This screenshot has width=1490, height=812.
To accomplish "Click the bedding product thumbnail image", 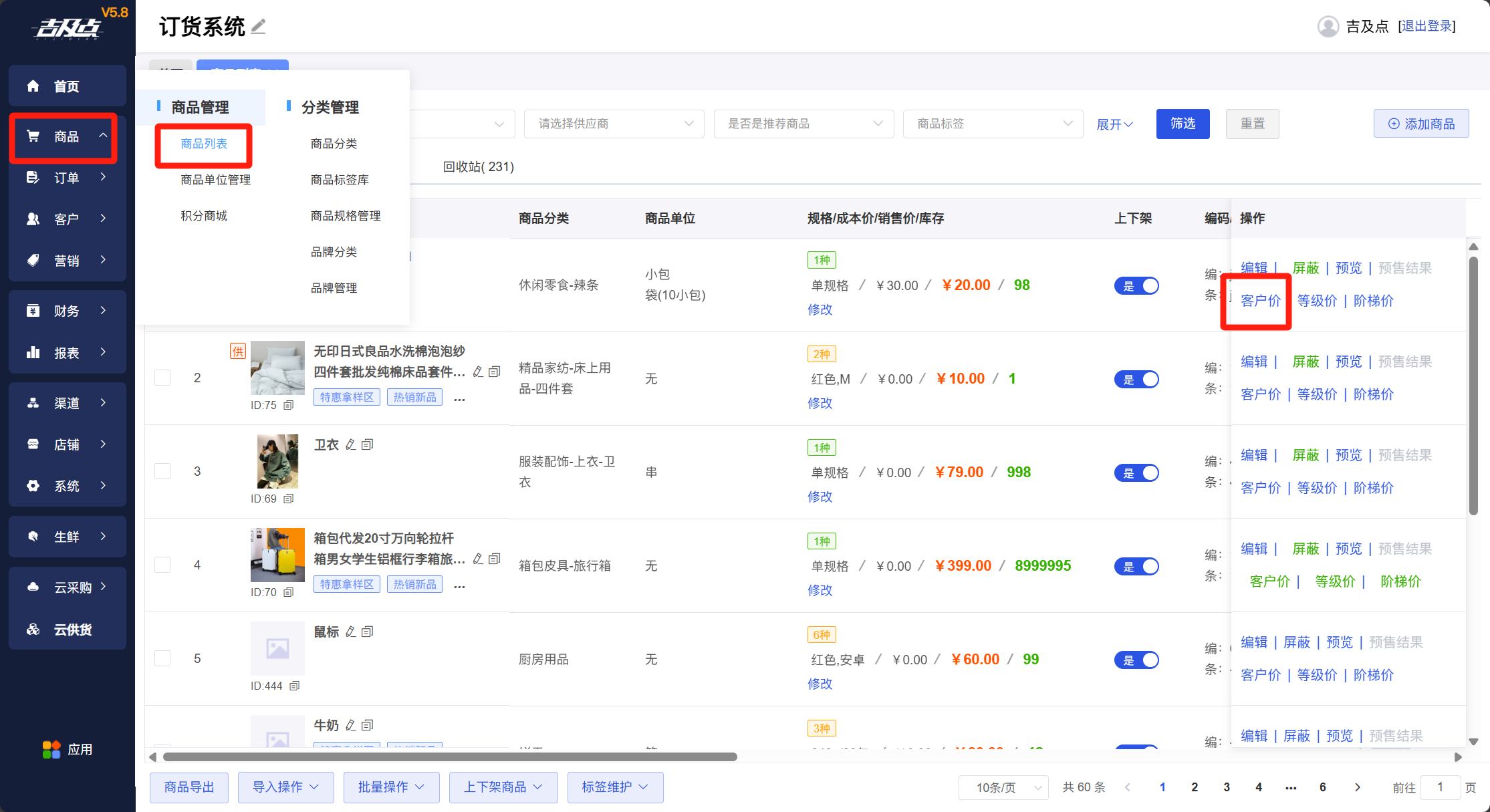I will pyautogui.click(x=277, y=368).
